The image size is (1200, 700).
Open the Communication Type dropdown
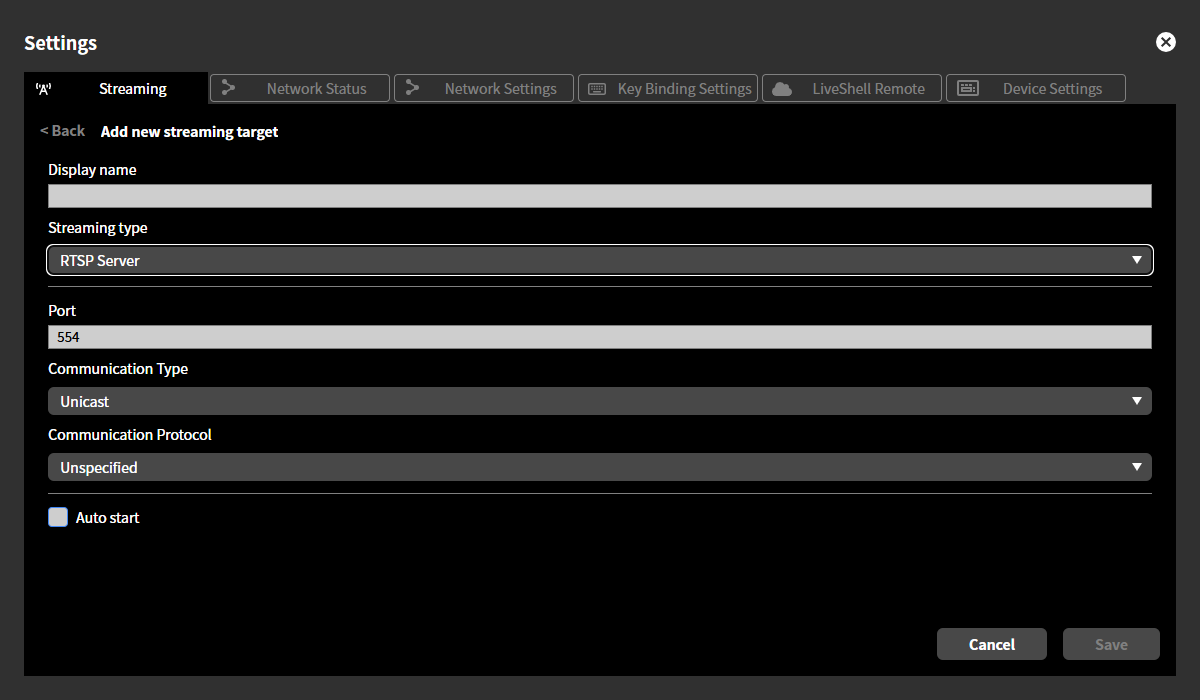coord(600,401)
